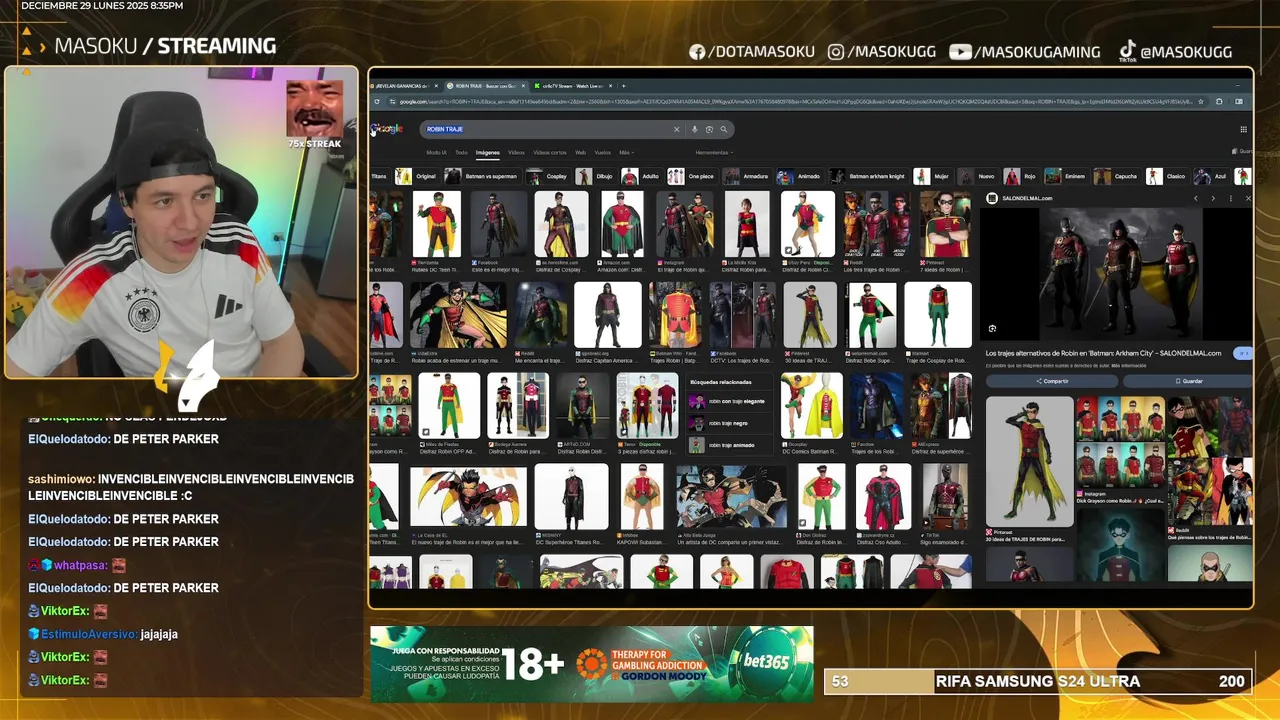Show previous image in preview panel
The image size is (1280, 720).
click(1196, 198)
